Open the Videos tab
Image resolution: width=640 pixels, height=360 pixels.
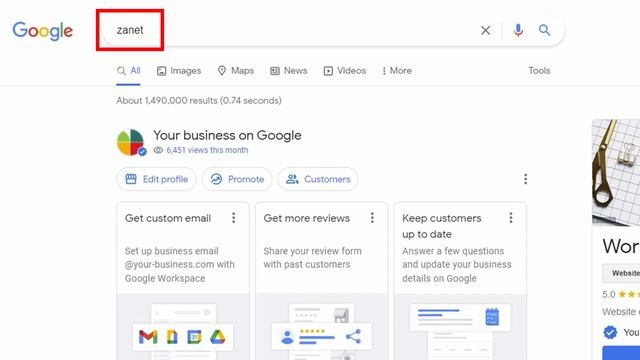pos(344,71)
